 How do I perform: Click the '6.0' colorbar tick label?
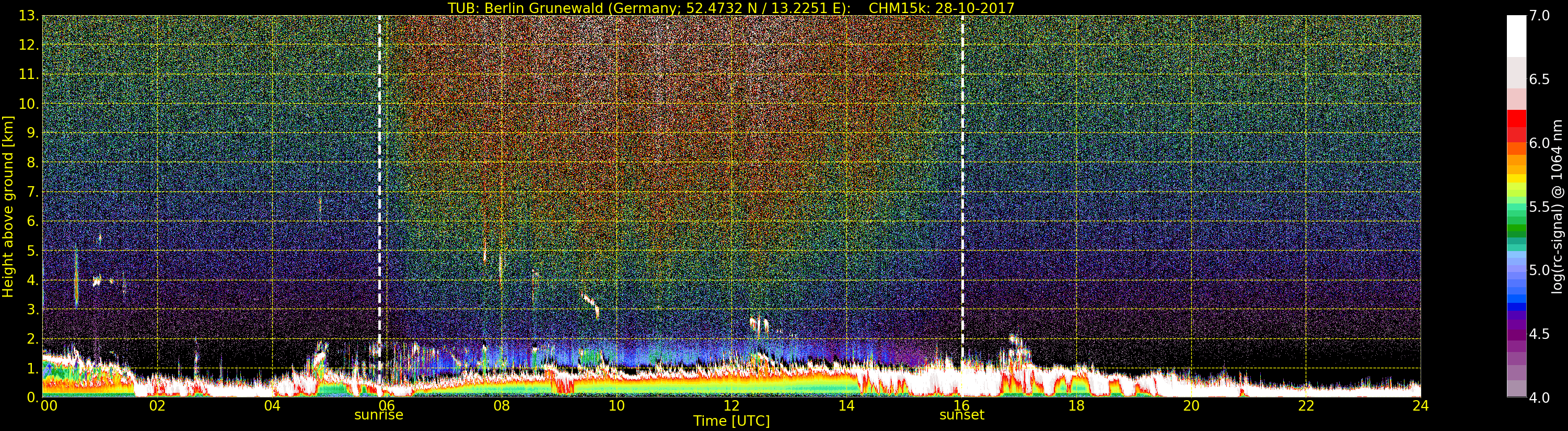[x=1539, y=143]
